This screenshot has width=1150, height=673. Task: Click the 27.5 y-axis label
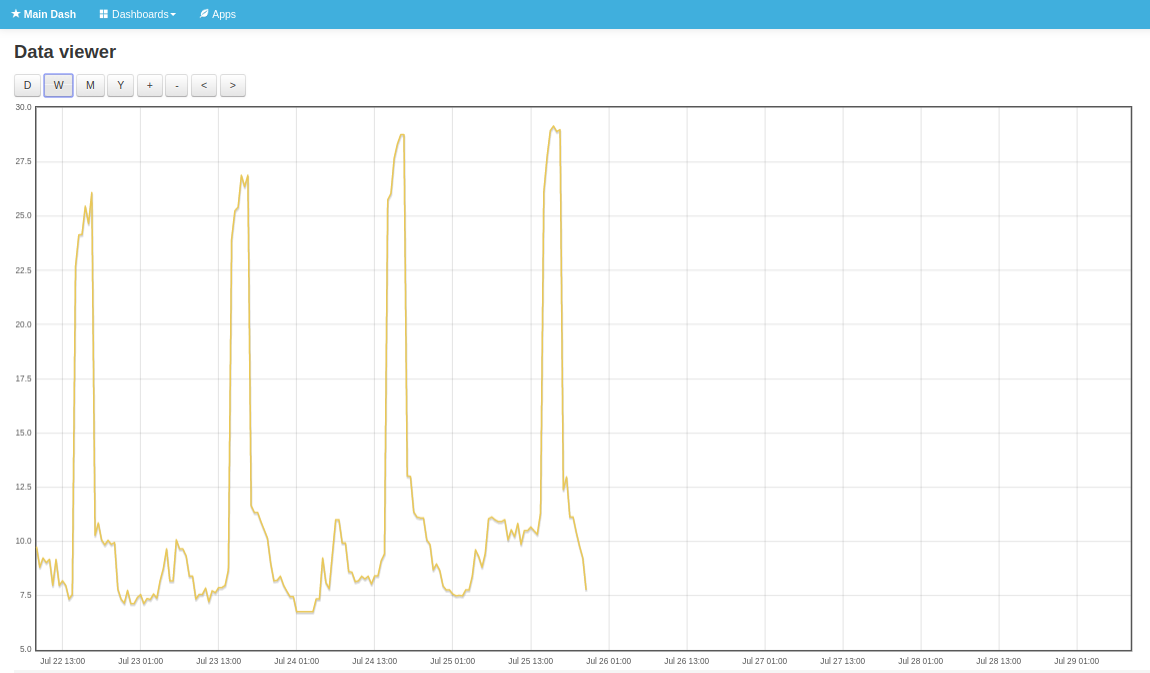tap(23, 161)
